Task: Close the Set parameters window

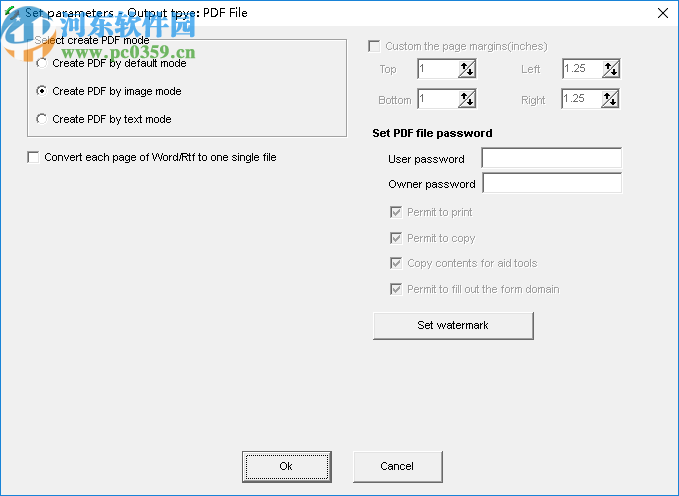Action: 663,13
